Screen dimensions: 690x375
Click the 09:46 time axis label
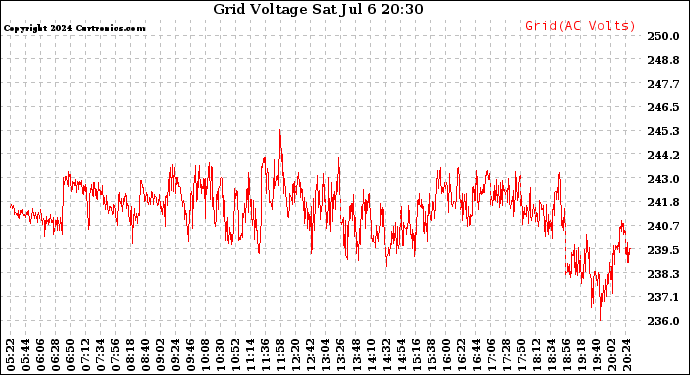click(x=191, y=355)
